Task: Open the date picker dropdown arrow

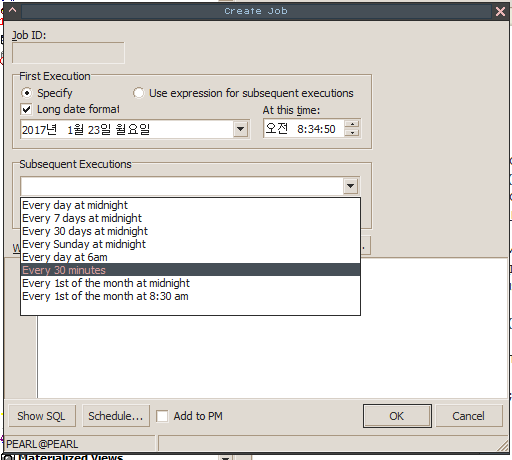Action: (240, 129)
